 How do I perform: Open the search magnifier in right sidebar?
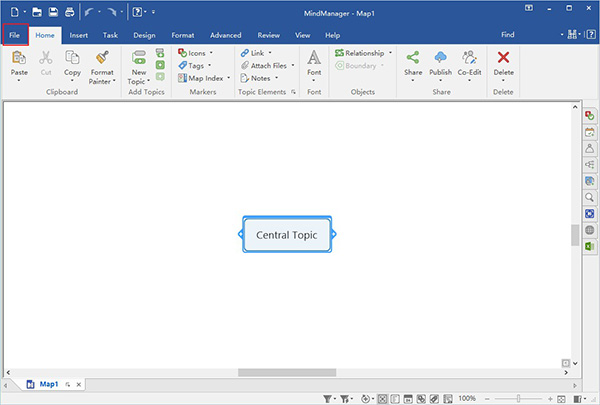click(x=589, y=198)
